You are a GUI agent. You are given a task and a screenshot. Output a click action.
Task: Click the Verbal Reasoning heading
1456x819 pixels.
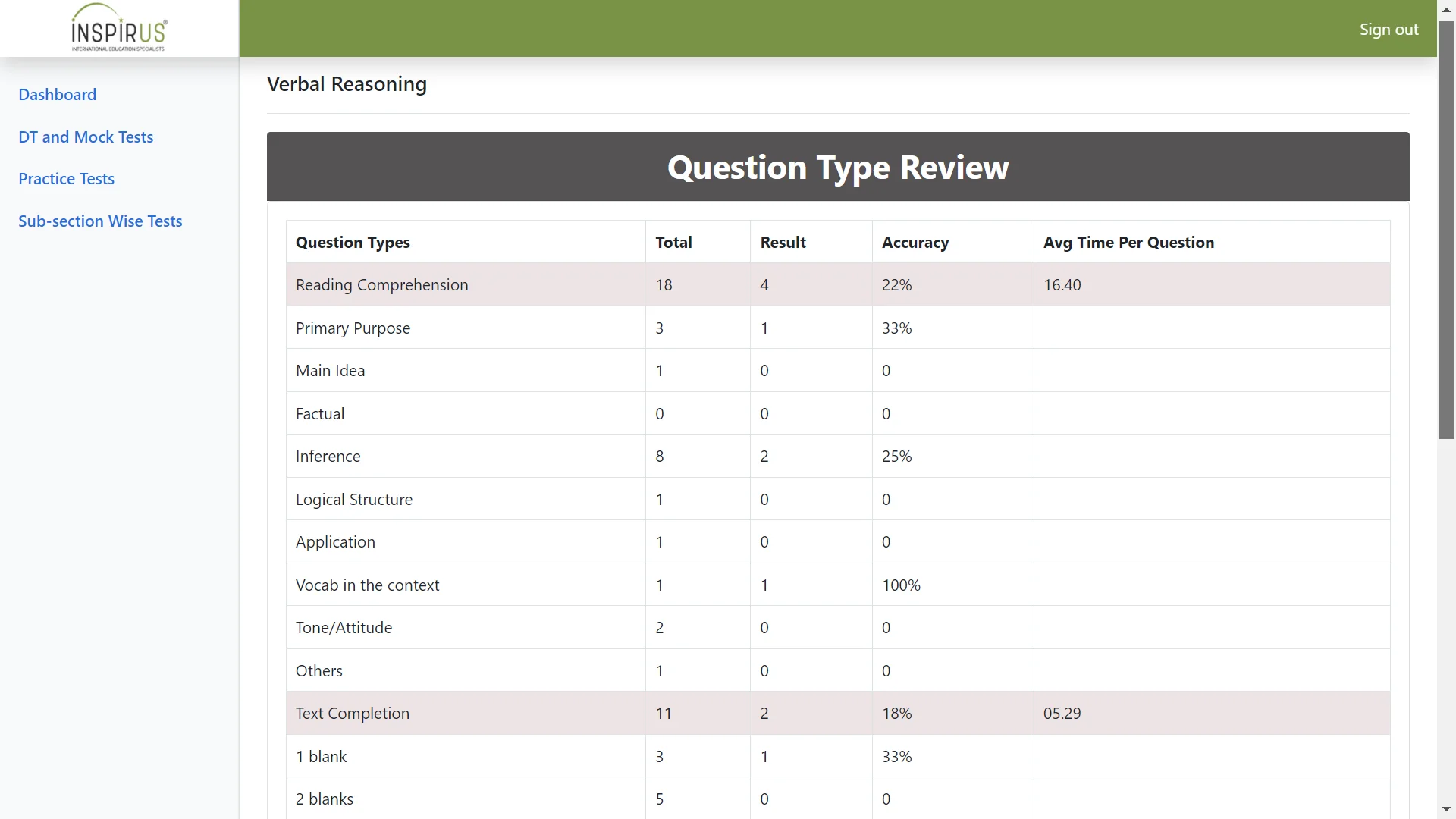pyautogui.click(x=347, y=84)
